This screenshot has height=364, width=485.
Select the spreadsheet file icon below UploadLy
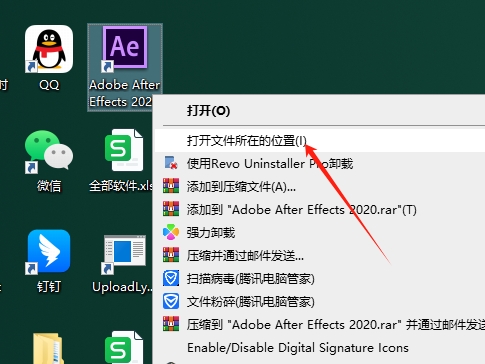tap(124, 347)
